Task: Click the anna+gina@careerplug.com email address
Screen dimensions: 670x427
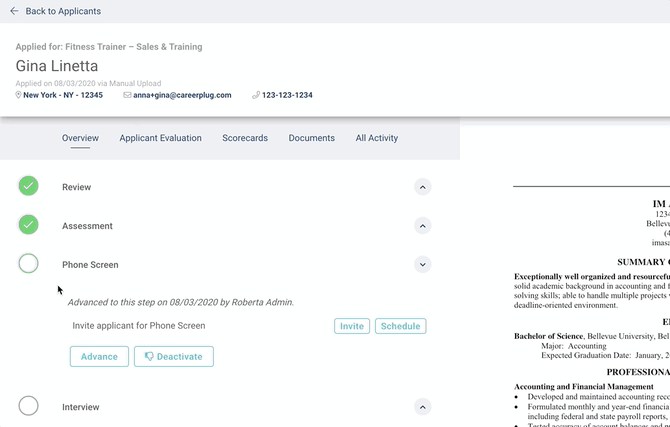Action: point(183,95)
